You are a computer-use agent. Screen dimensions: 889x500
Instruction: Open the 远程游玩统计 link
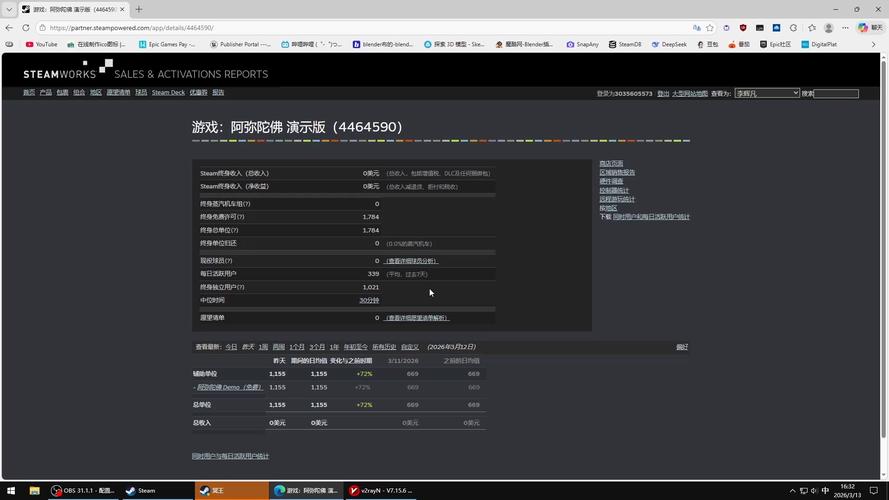click(x=617, y=200)
